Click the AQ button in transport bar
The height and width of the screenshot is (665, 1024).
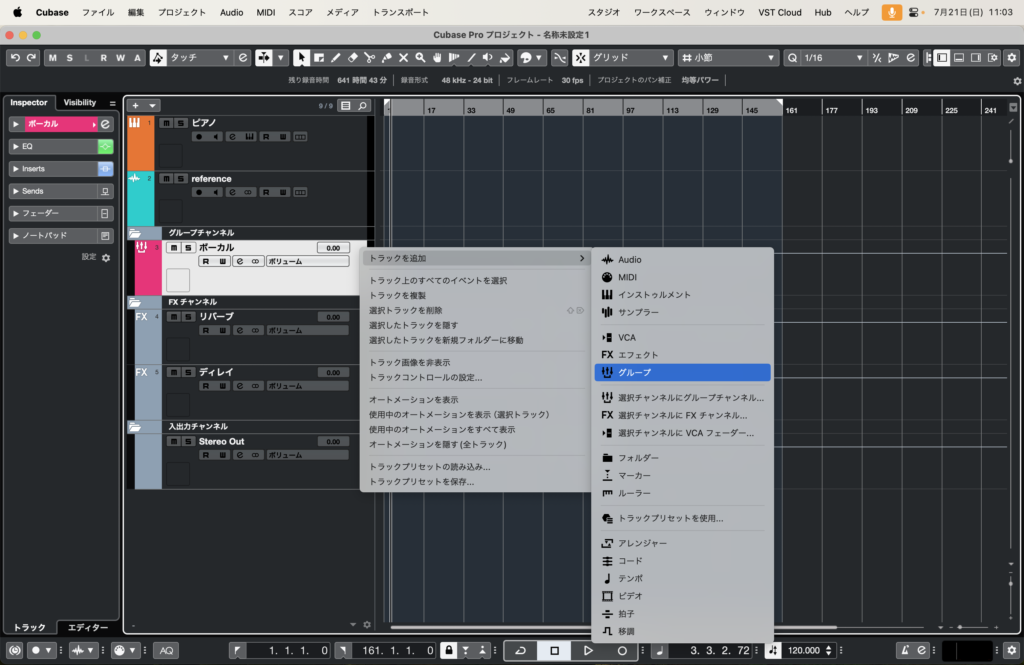(x=166, y=650)
